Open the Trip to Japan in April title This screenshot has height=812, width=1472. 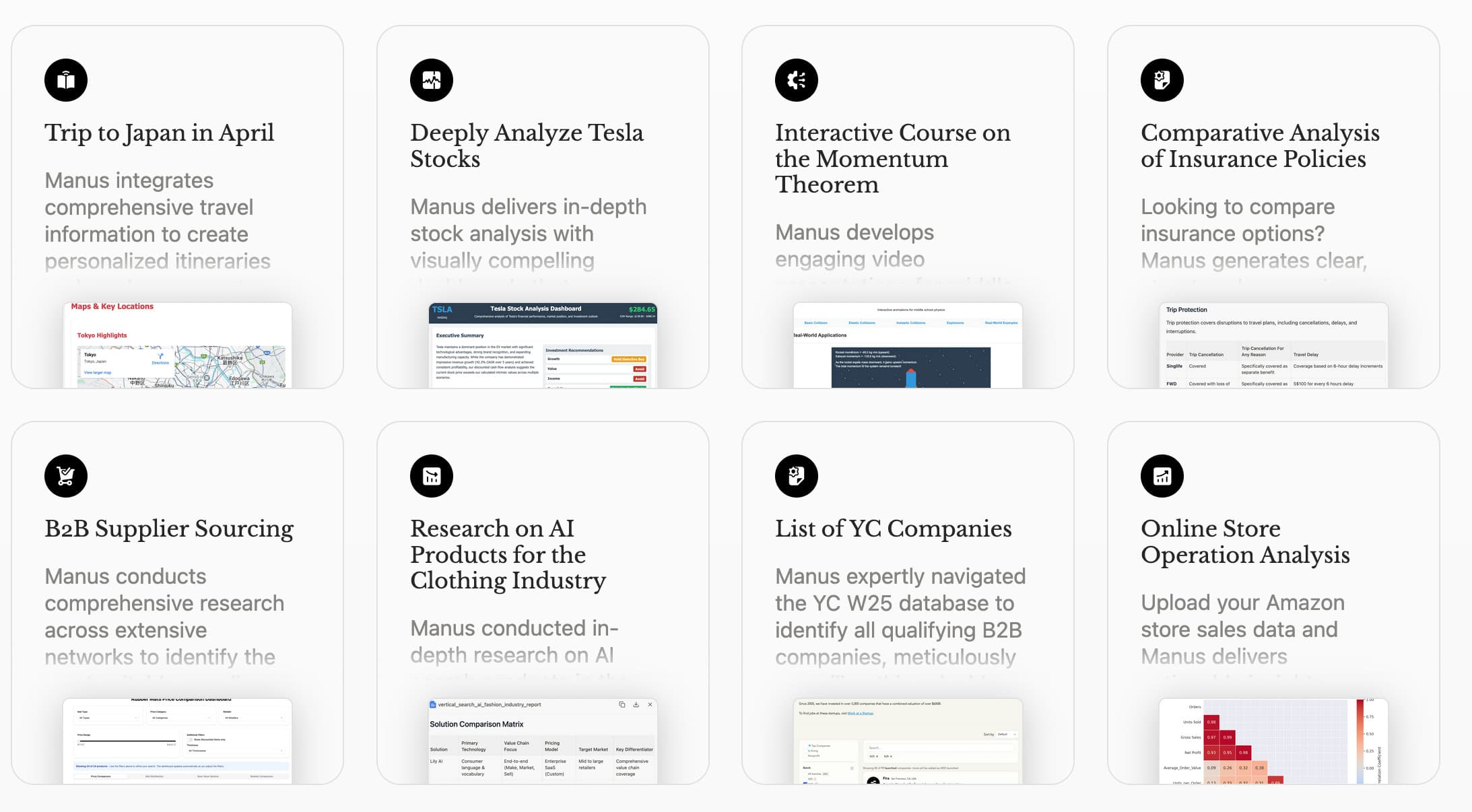coord(160,133)
